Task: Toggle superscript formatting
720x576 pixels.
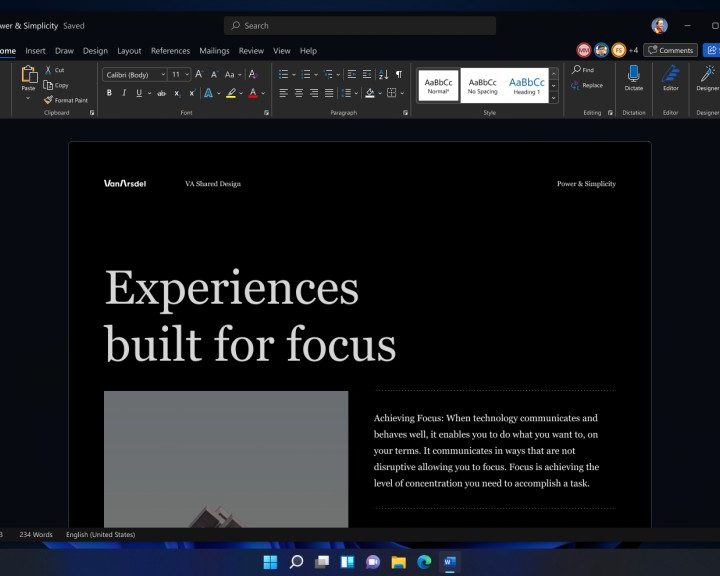Action: click(x=192, y=93)
